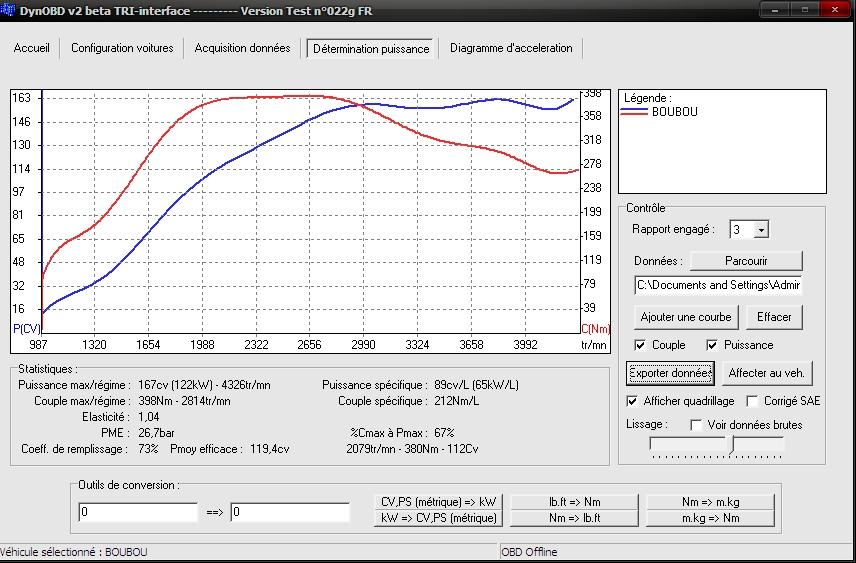Click the conversion result field

coord(290,512)
